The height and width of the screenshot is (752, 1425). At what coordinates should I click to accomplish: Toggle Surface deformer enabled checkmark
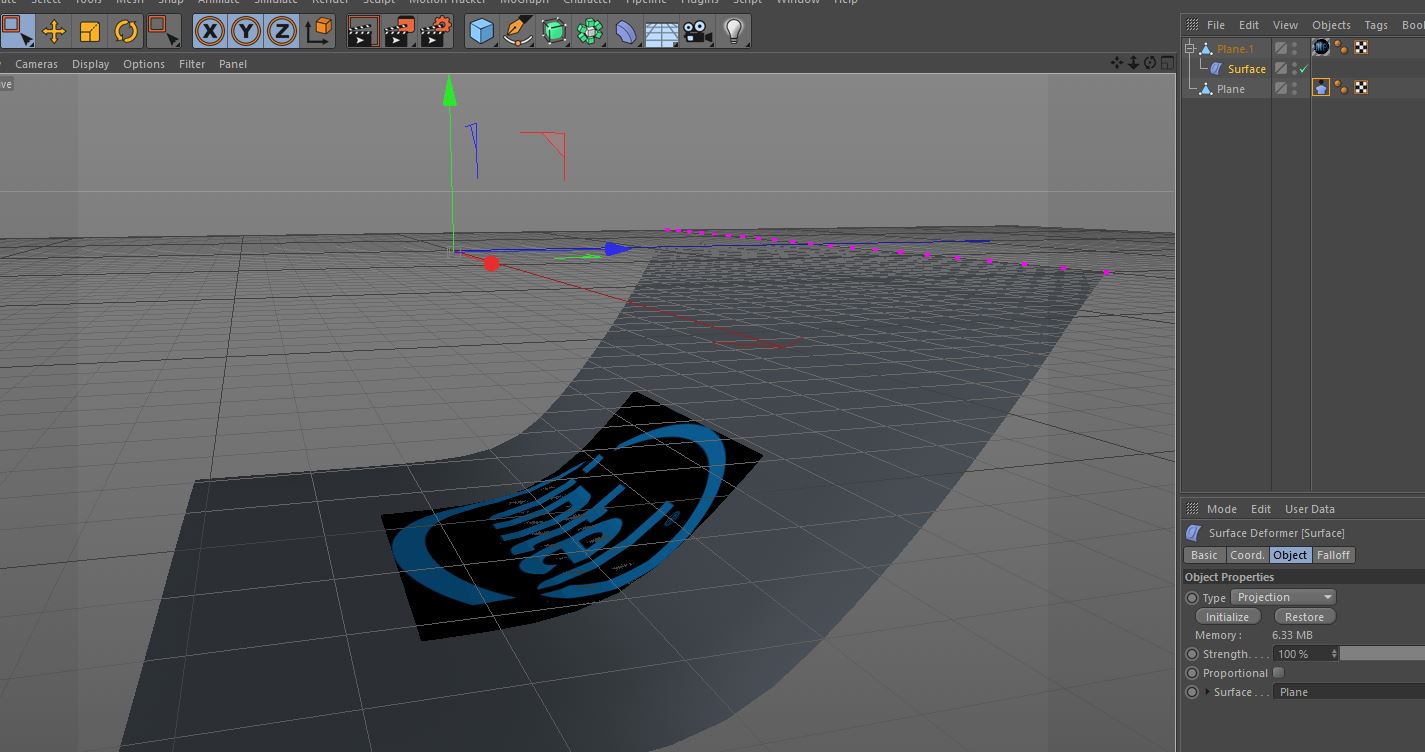(1303, 69)
